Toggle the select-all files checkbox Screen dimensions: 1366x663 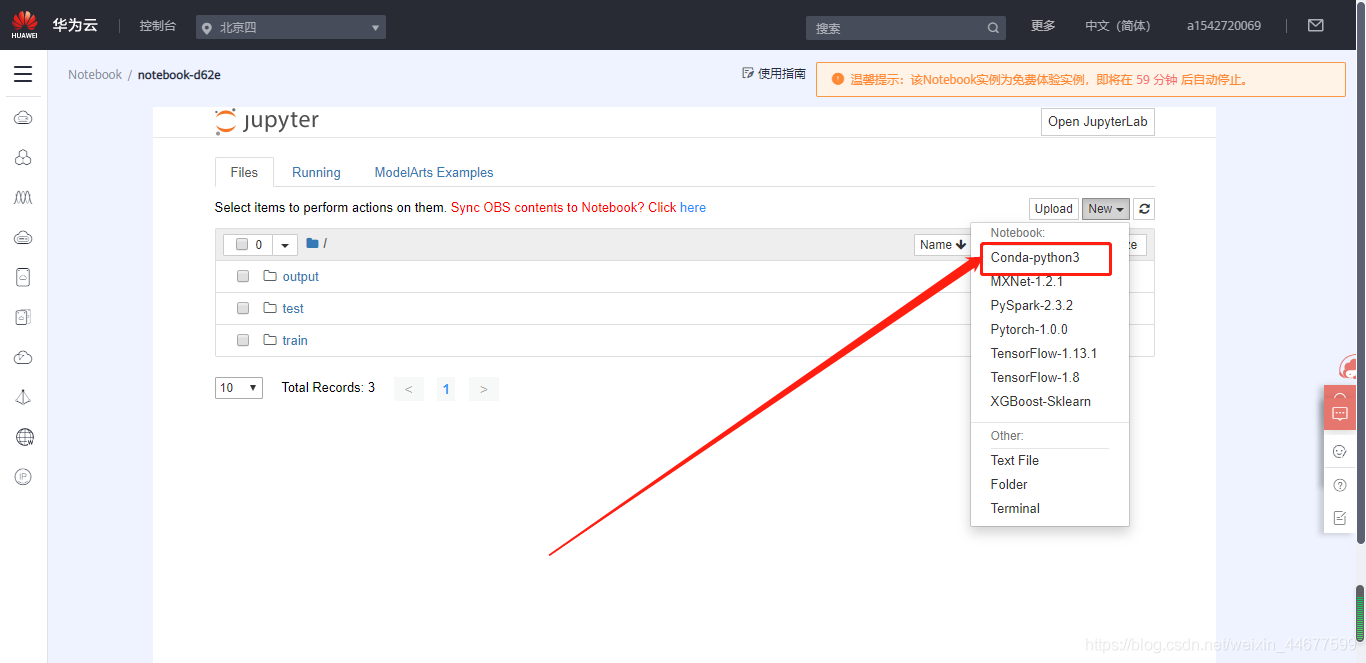tap(242, 245)
